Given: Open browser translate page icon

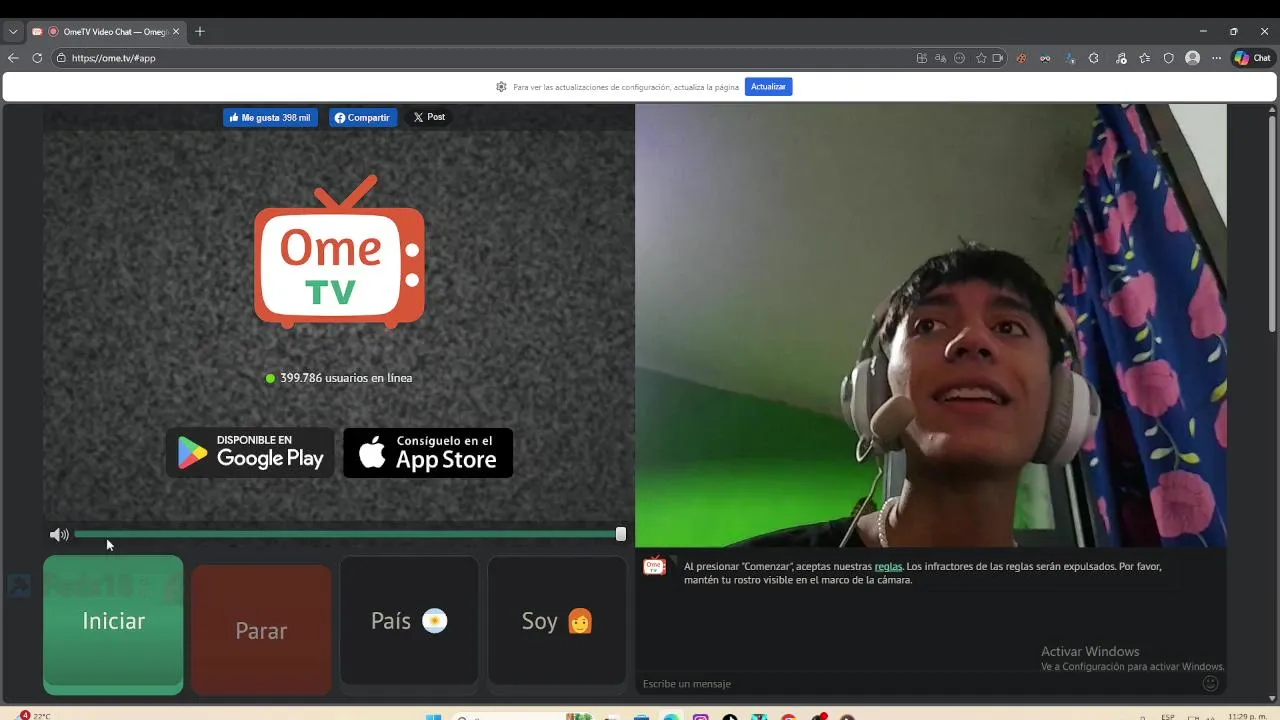Looking at the screenshot, I should pos(940,58).
